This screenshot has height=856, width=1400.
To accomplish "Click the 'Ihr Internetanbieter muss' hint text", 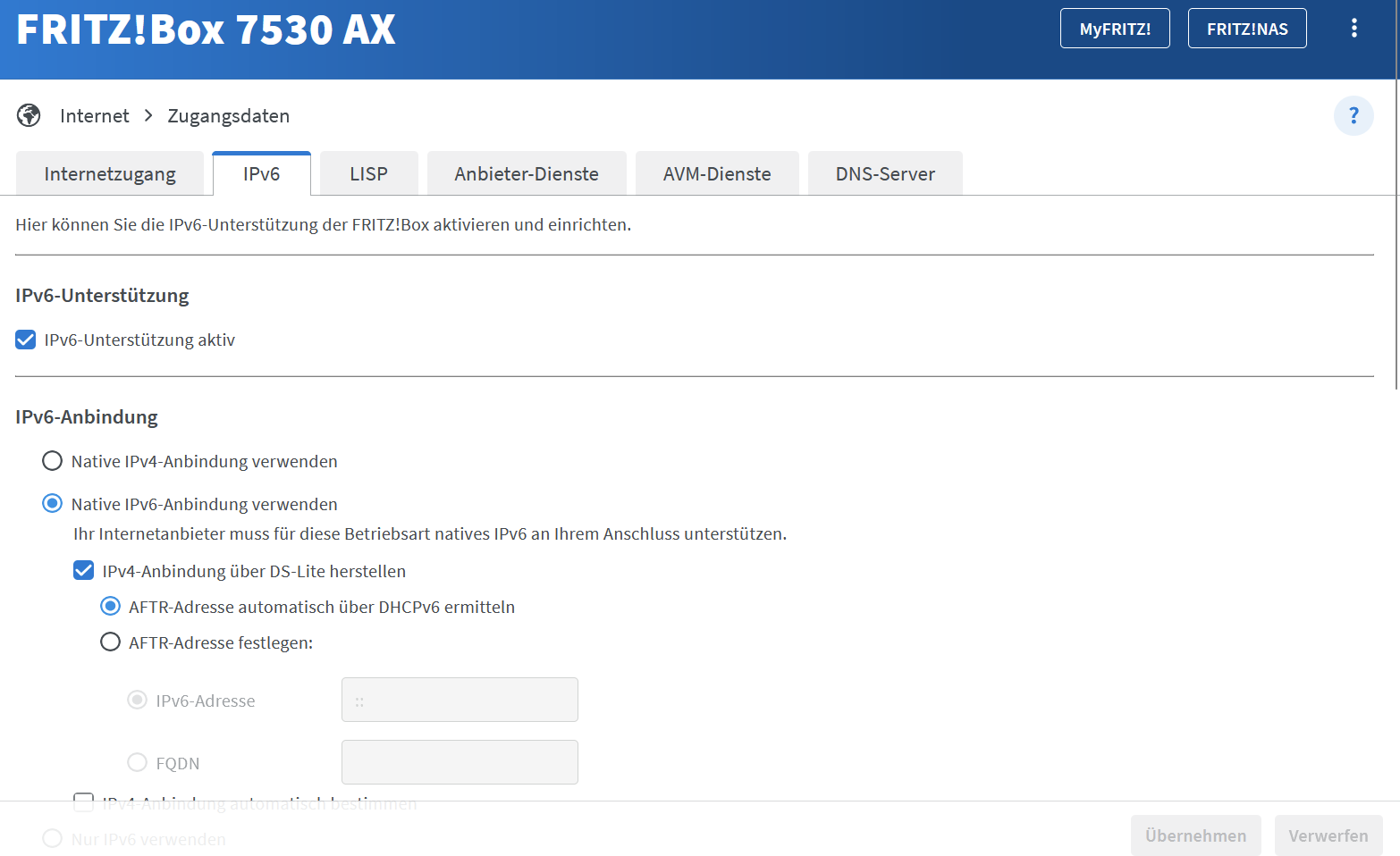I will (x=430, y=534).
